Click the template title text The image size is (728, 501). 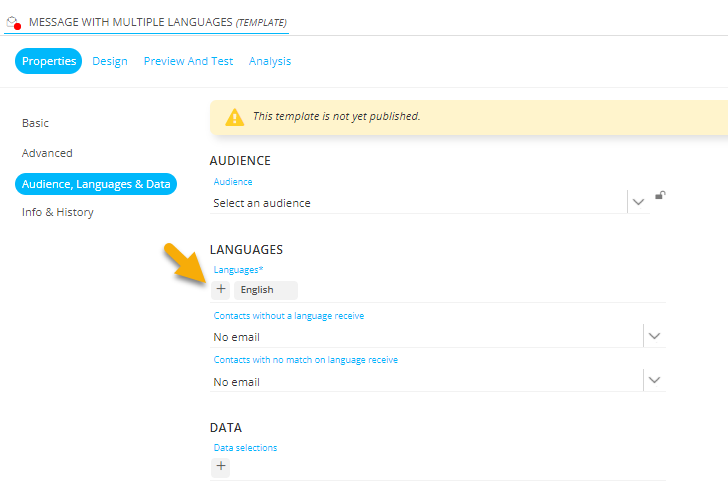point(158,22)
